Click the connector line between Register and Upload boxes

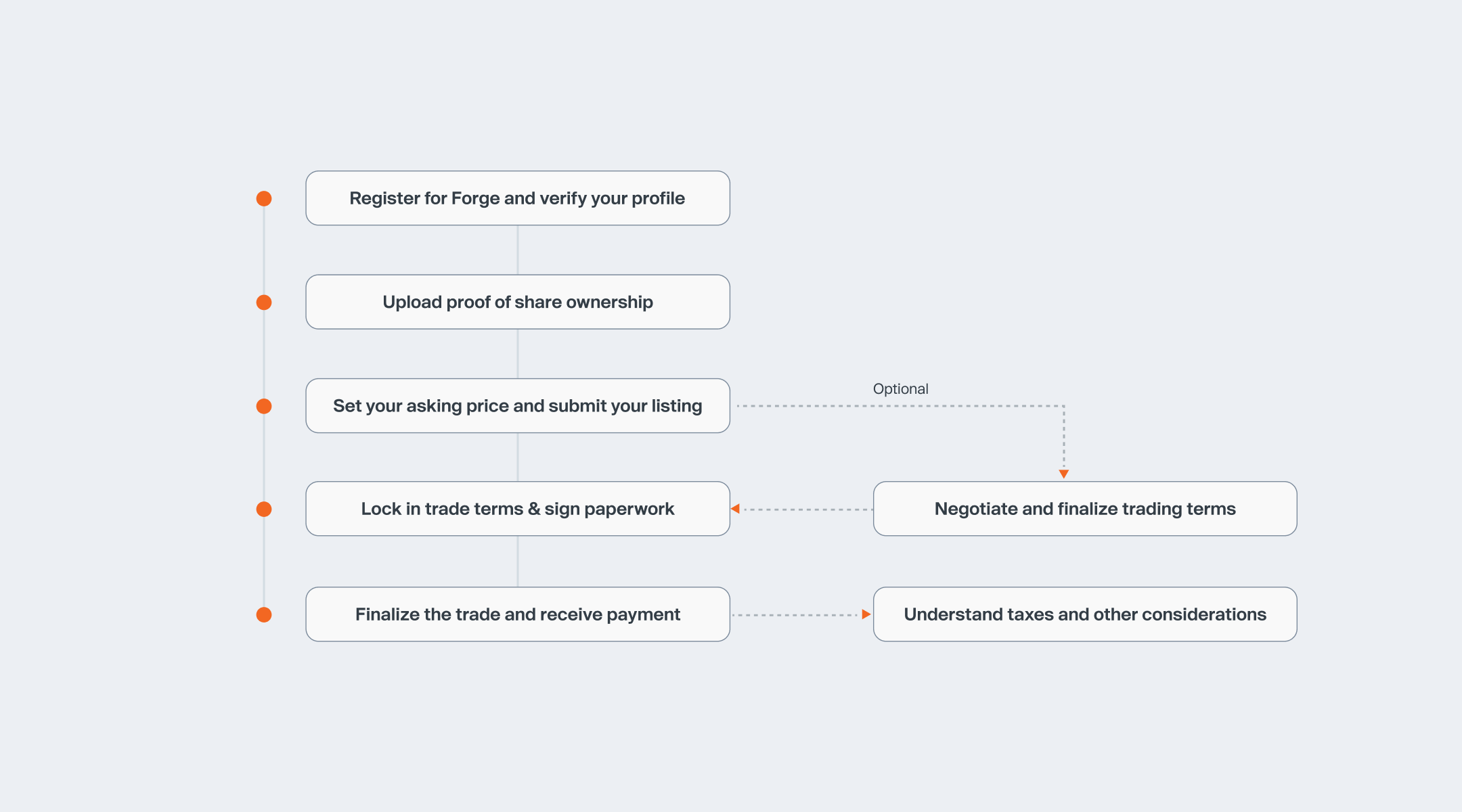[x=518, y=250]
